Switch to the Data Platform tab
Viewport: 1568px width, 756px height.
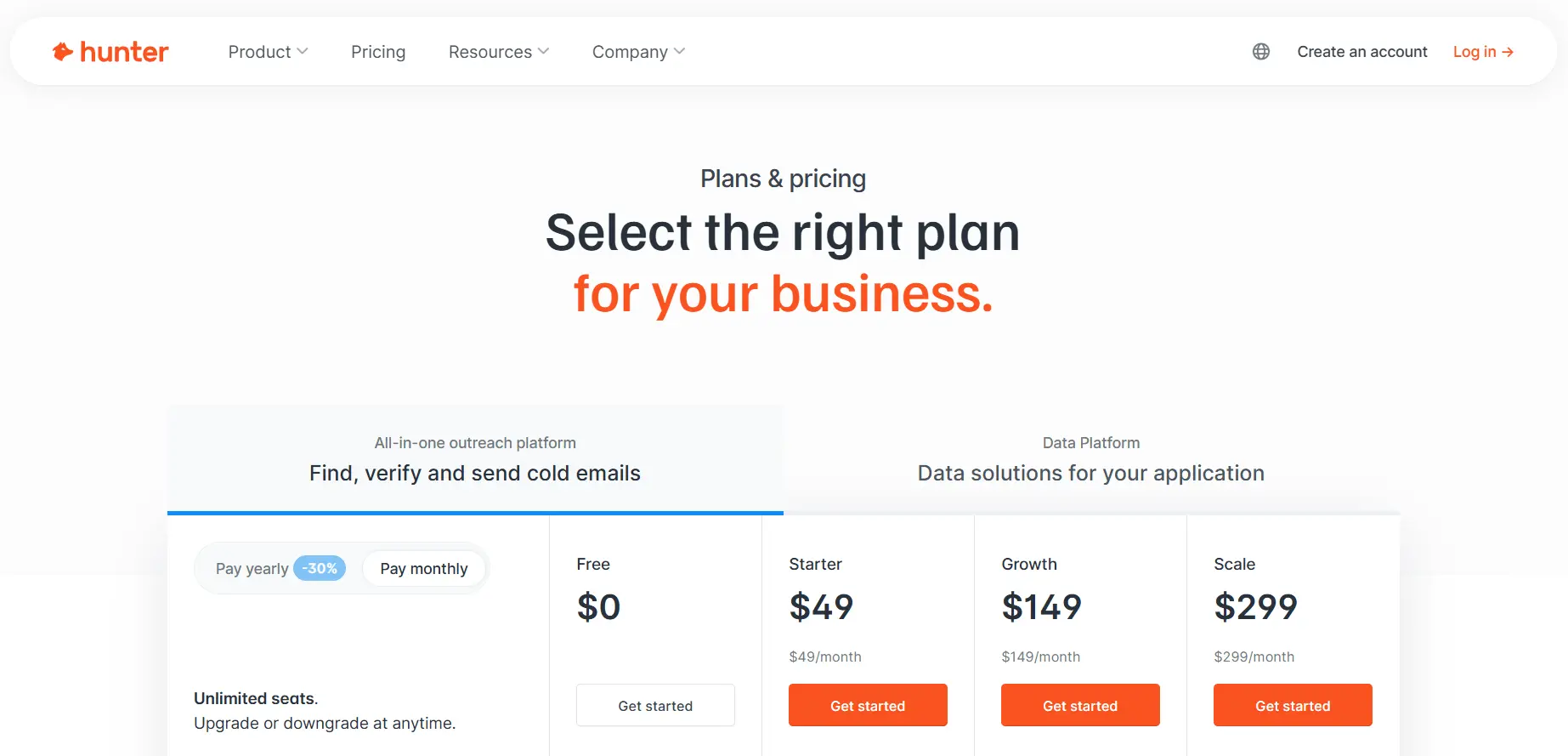[1091, 459]
